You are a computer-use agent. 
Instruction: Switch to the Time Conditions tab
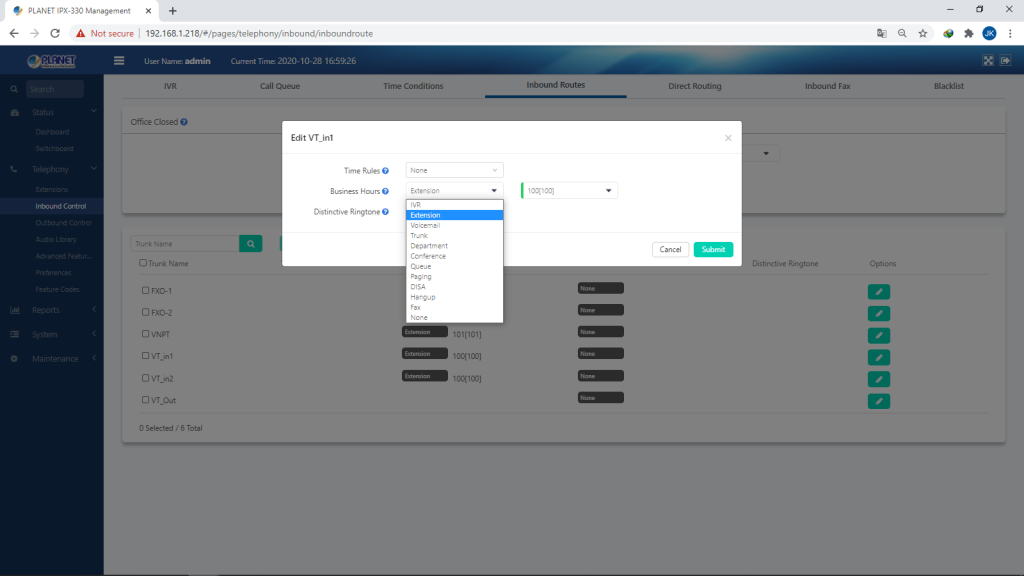(413, 86)
